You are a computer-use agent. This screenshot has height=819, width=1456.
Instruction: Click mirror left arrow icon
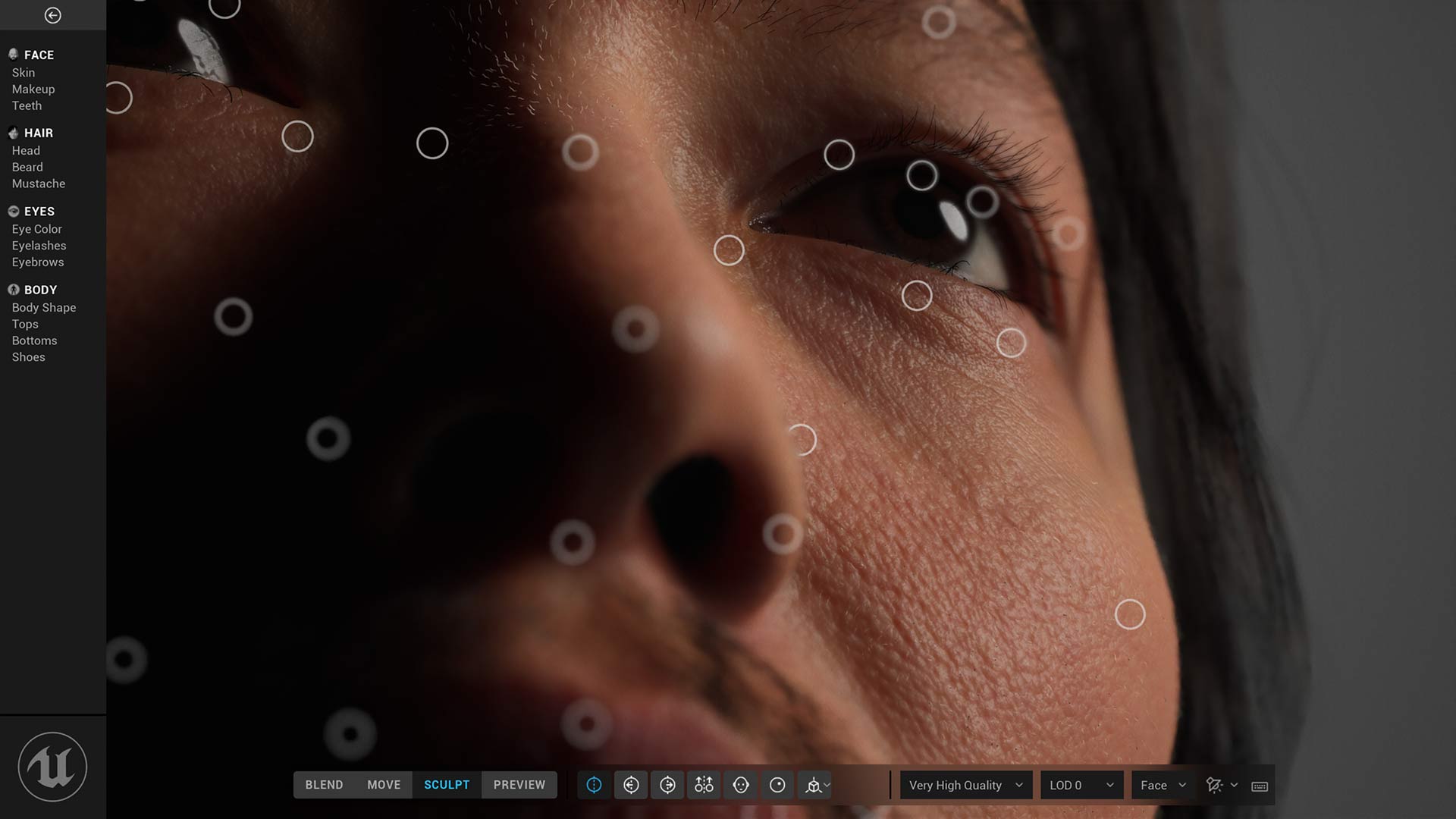pyautogui.click(x=631, y=785)
